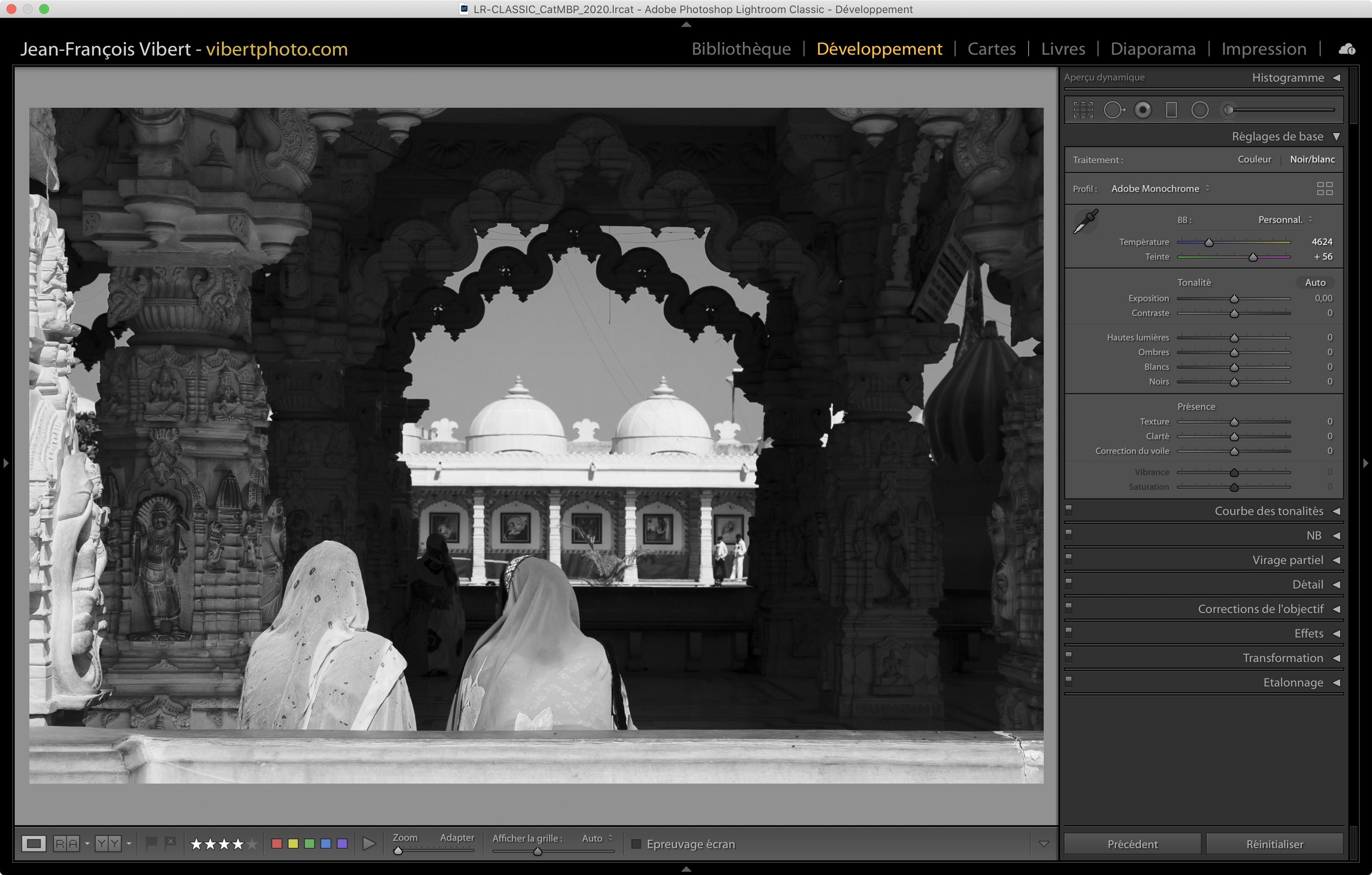Open the Impression module
This screenshot has height=875, width=1372.
(1263, 49)
